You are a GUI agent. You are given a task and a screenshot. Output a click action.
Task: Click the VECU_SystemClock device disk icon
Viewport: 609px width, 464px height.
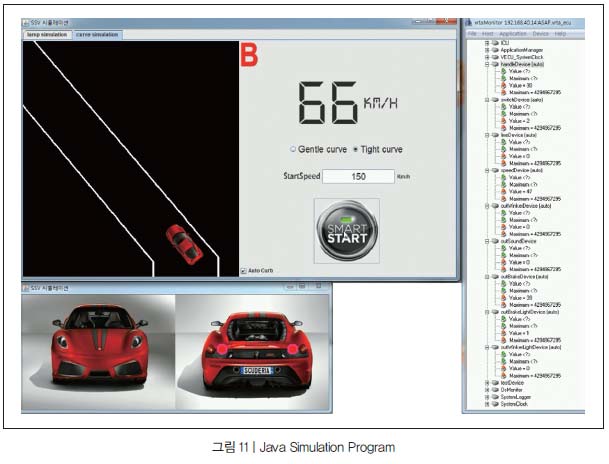tap(495, 57)
